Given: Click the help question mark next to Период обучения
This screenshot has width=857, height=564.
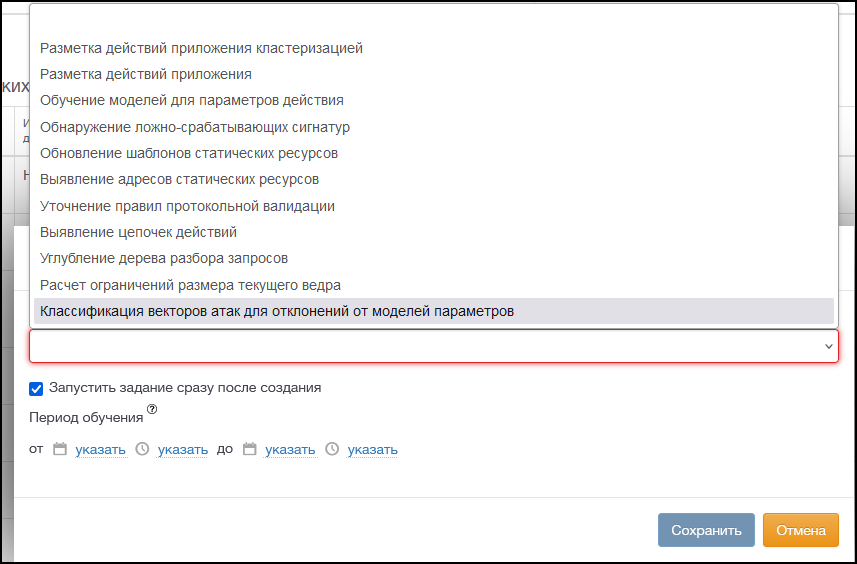Looking at the screenshot, I should point(152,409).
